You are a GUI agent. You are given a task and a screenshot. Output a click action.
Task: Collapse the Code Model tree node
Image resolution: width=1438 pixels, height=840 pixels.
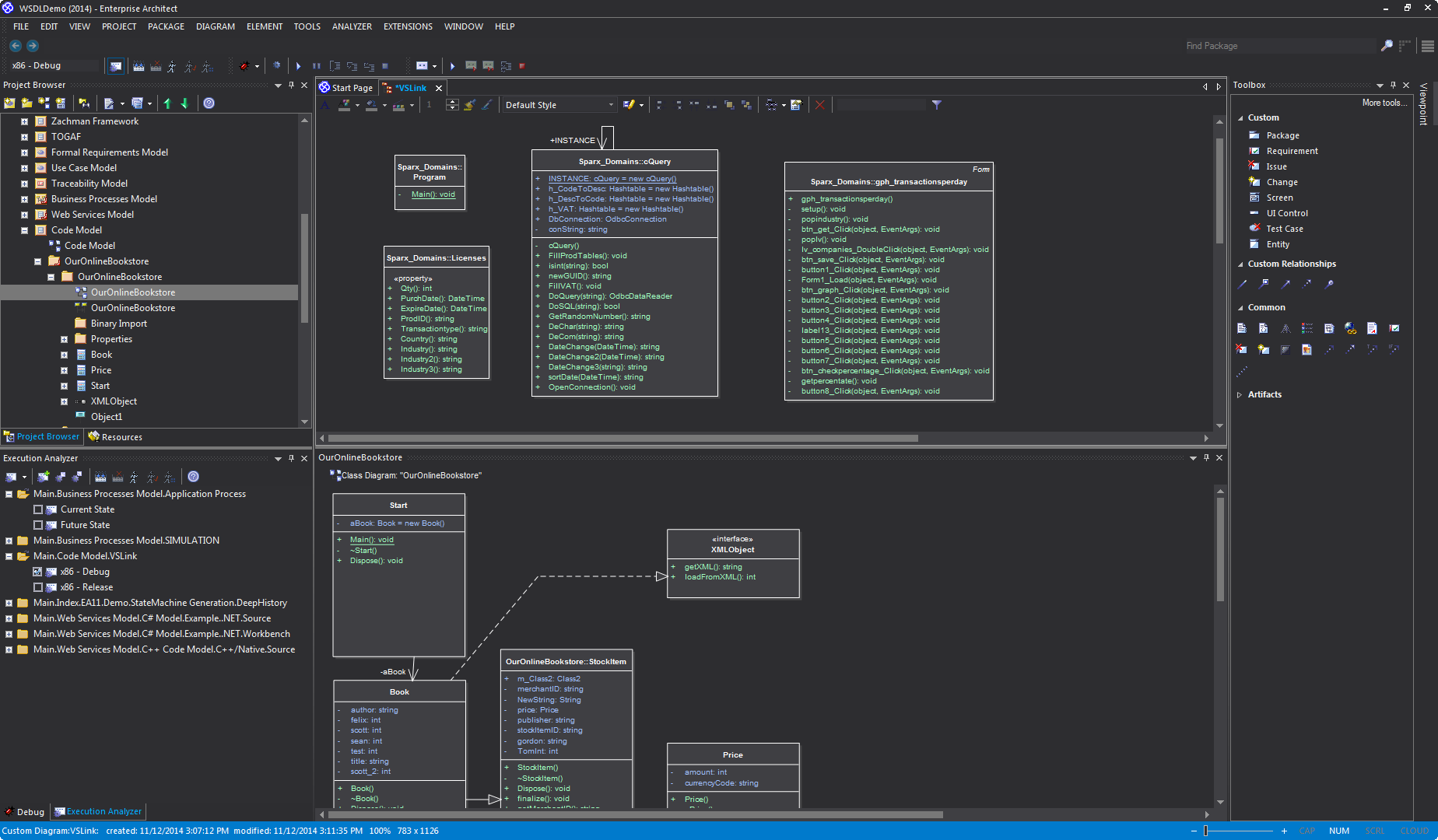coord(24,230)
